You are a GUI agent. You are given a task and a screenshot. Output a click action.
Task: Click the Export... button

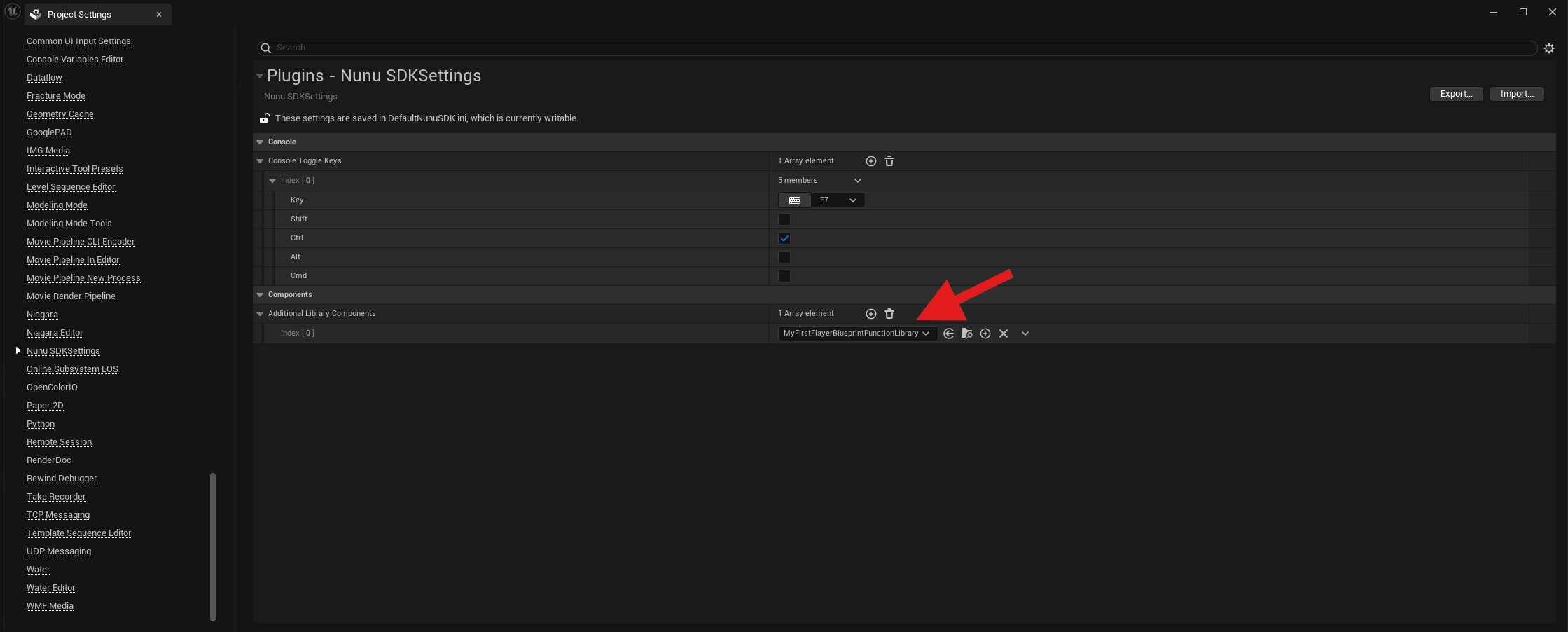pyautogui.click(x=1456, y=94)
